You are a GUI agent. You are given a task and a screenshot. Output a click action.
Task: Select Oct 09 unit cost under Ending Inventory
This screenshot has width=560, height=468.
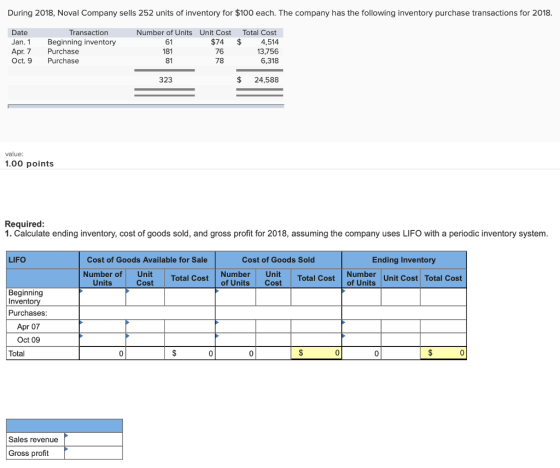[400, 340]
